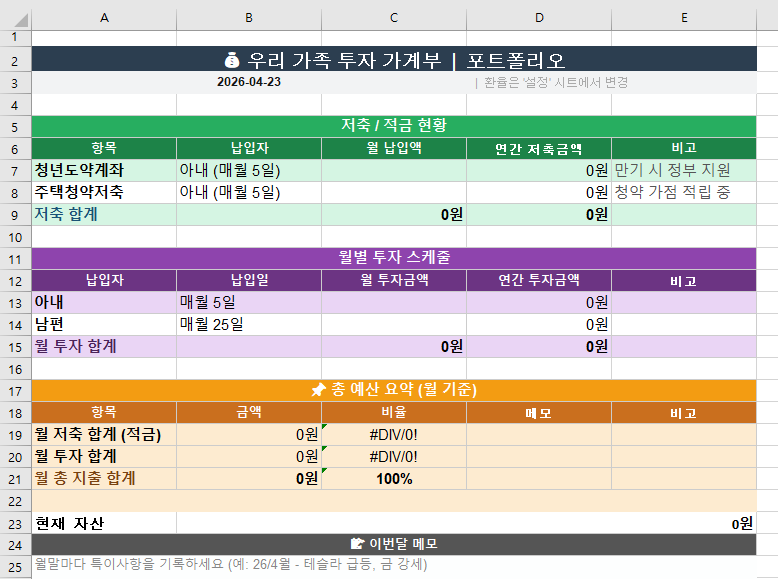Click the 금액 column heading
This screenshot has width=778, height=579.
pyautogui.click(x=249, y=412)
